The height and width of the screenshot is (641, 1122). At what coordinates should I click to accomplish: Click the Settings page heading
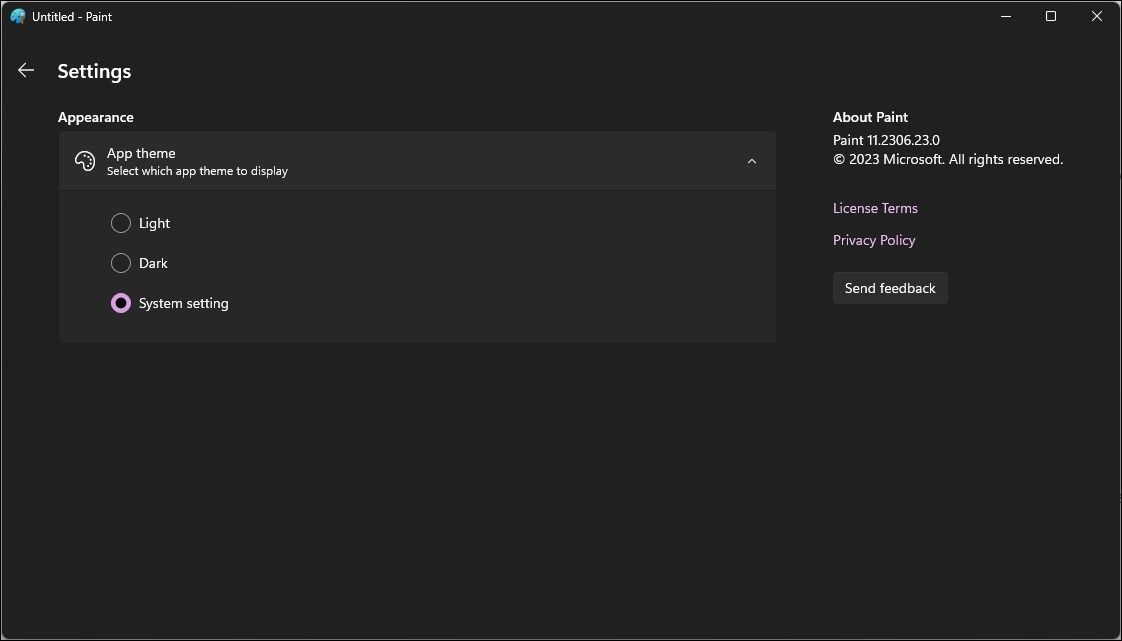click(x=94, y=71)
